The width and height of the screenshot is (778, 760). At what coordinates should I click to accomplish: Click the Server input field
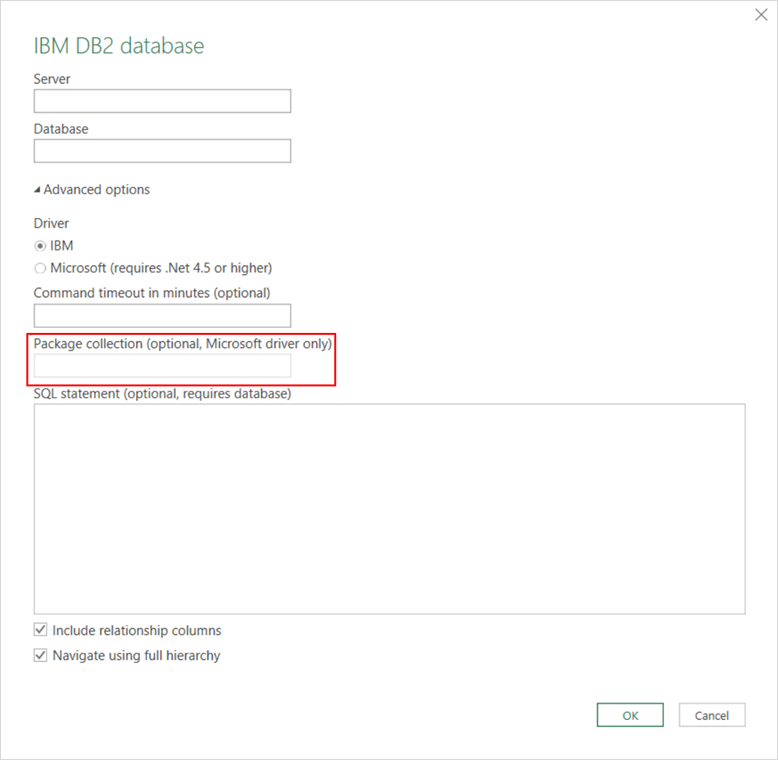162,101
